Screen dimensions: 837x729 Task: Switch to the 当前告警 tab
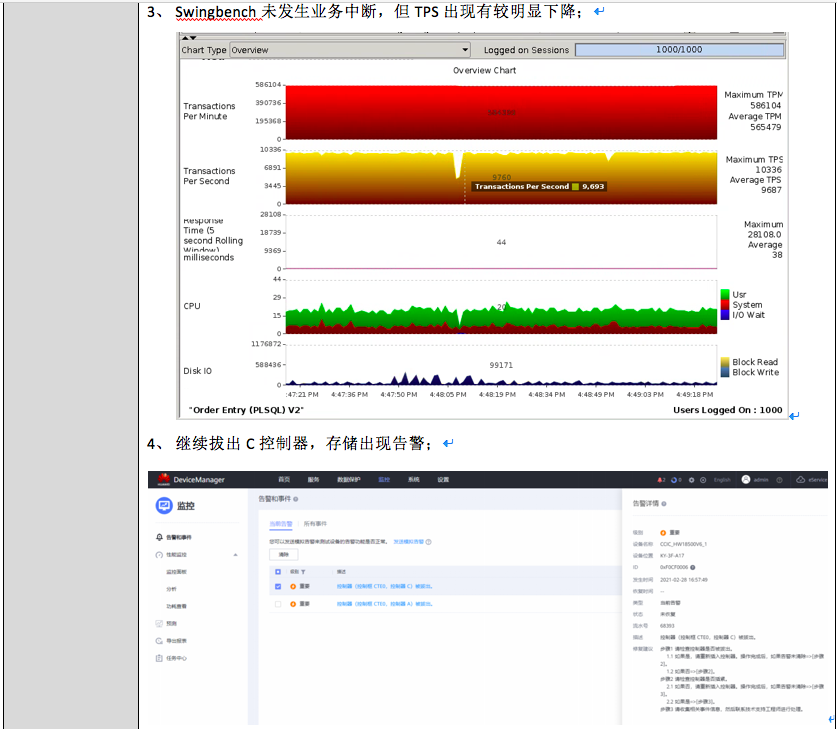(281, 524)
